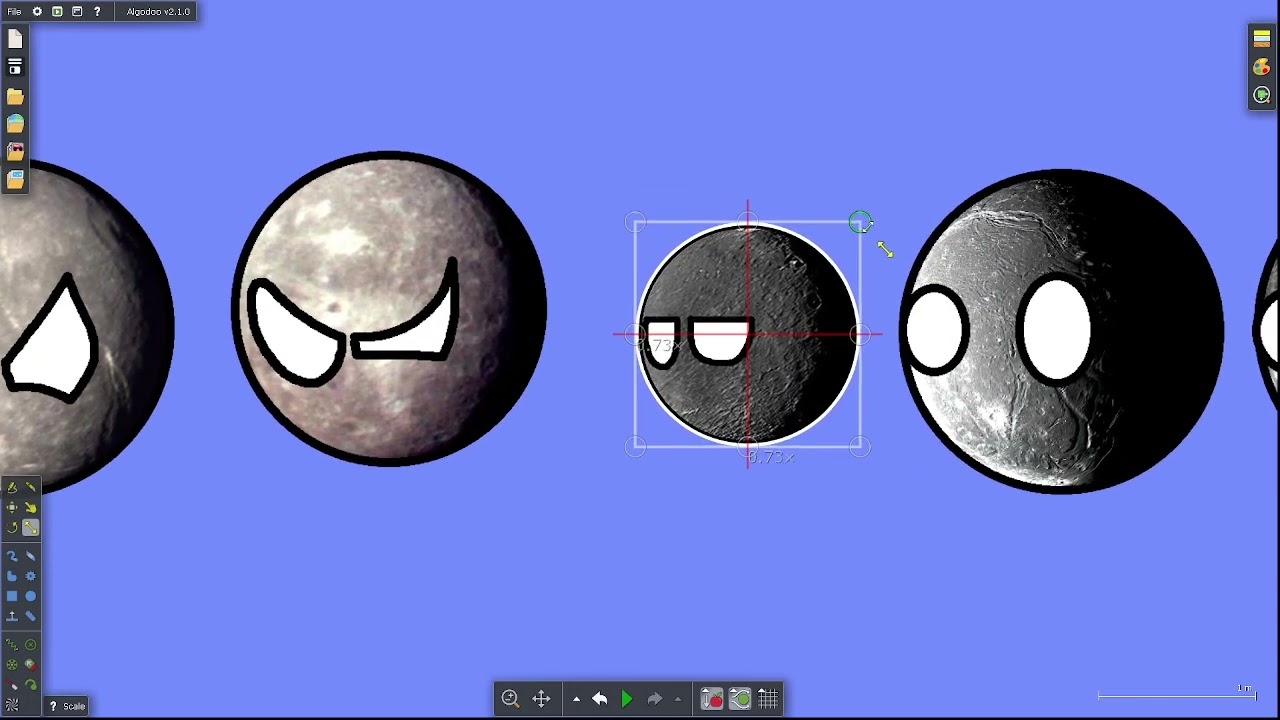Select the Spring tool
This screenshot has height=720, width=1280.
12,645
